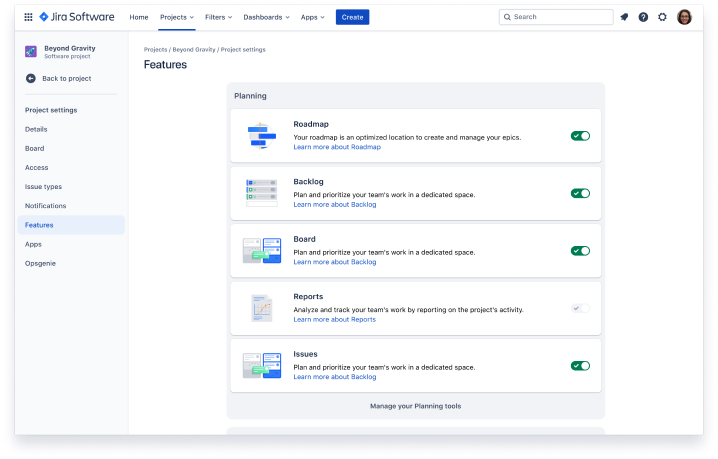Image resolution: width=718 pixels, height=459 pixels.
Task: Expand the Dashboards dropdown
Action: [267, 17]
